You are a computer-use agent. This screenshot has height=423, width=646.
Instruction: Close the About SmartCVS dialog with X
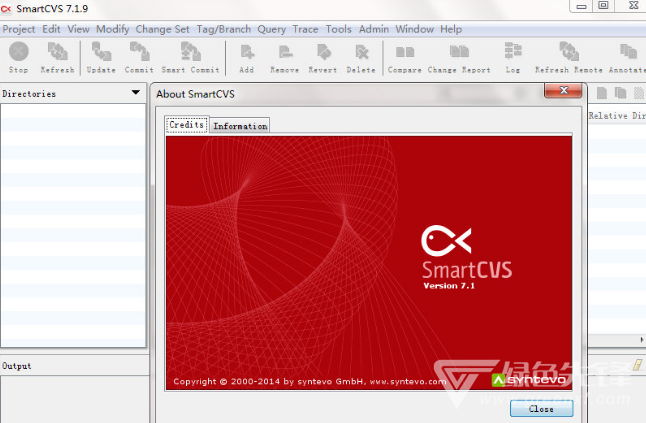pyautogui.click(x=563, y=91)
